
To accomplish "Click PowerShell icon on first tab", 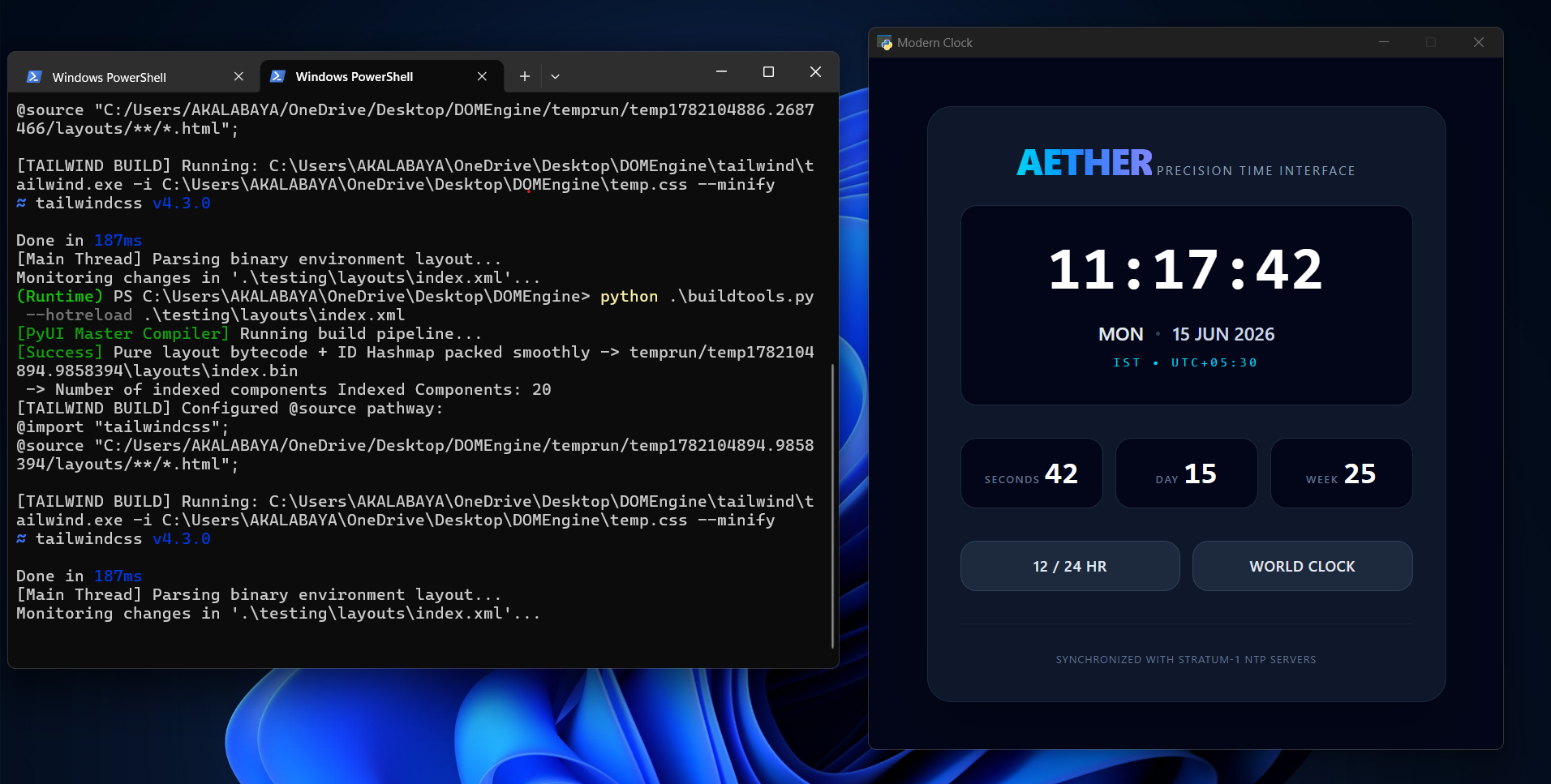I will coord(34,77).
